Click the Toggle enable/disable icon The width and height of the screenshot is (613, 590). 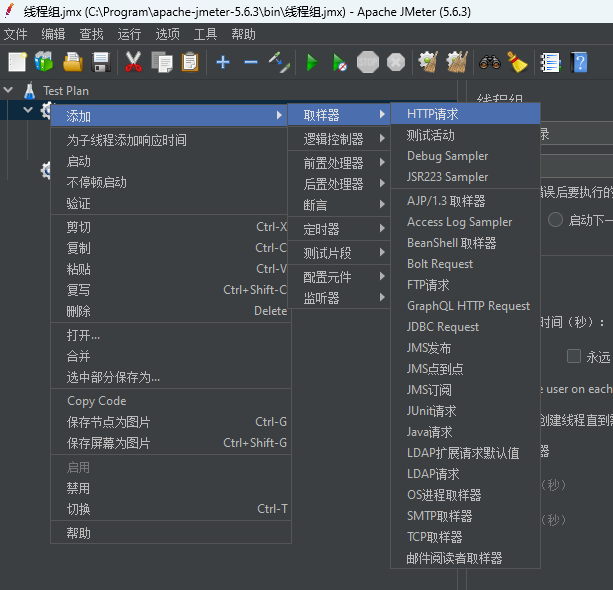coord(279,62)
